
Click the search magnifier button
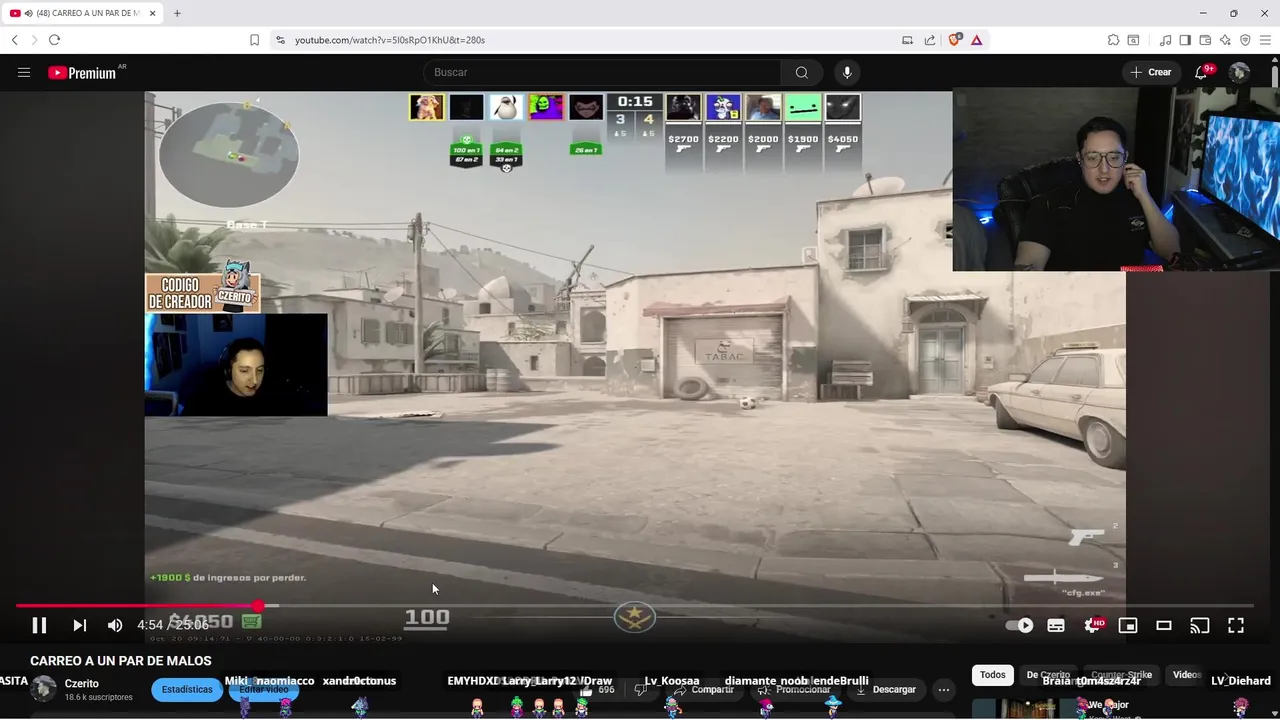click(802, 72)
